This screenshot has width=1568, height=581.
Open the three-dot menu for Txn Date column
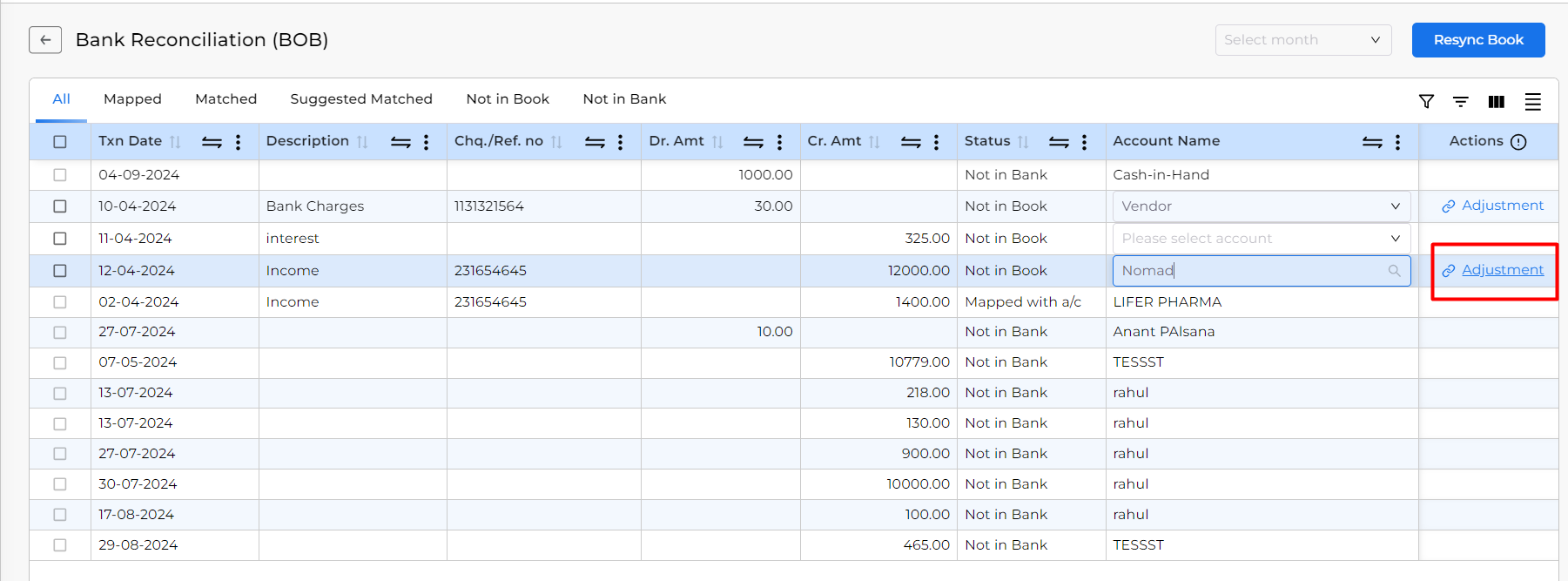point(238,142)
